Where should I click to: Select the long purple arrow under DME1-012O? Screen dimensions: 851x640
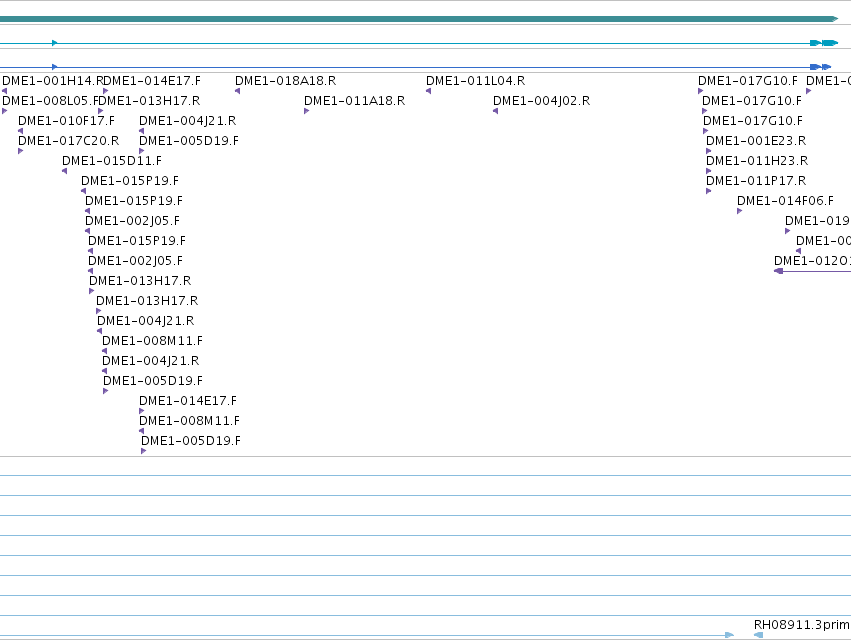pos(812,271)
